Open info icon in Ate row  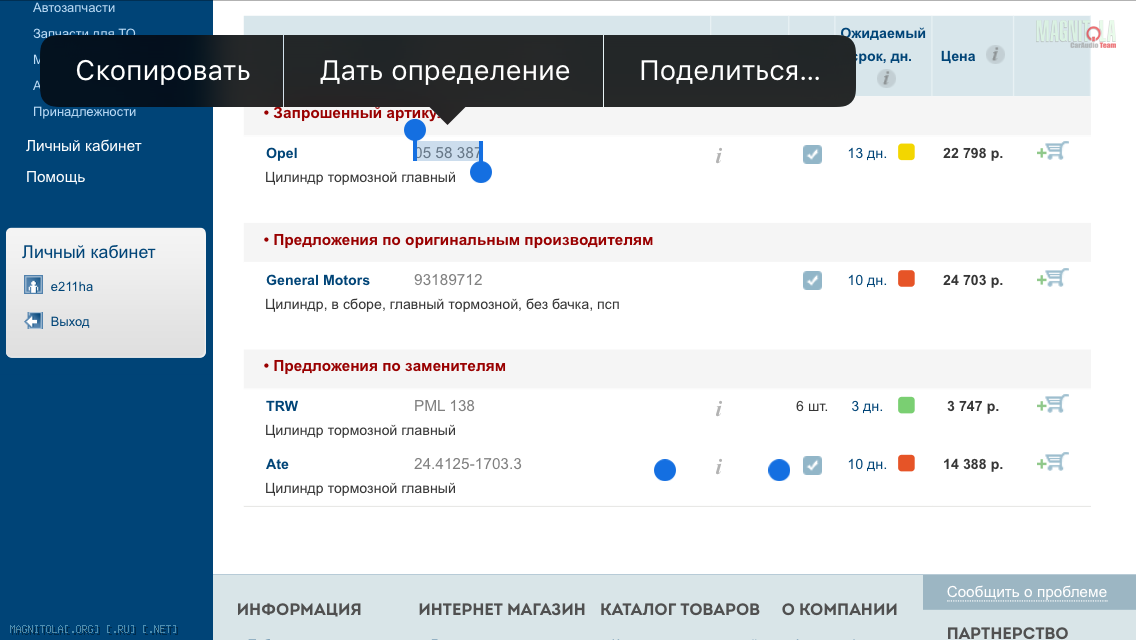coord(719,467)
